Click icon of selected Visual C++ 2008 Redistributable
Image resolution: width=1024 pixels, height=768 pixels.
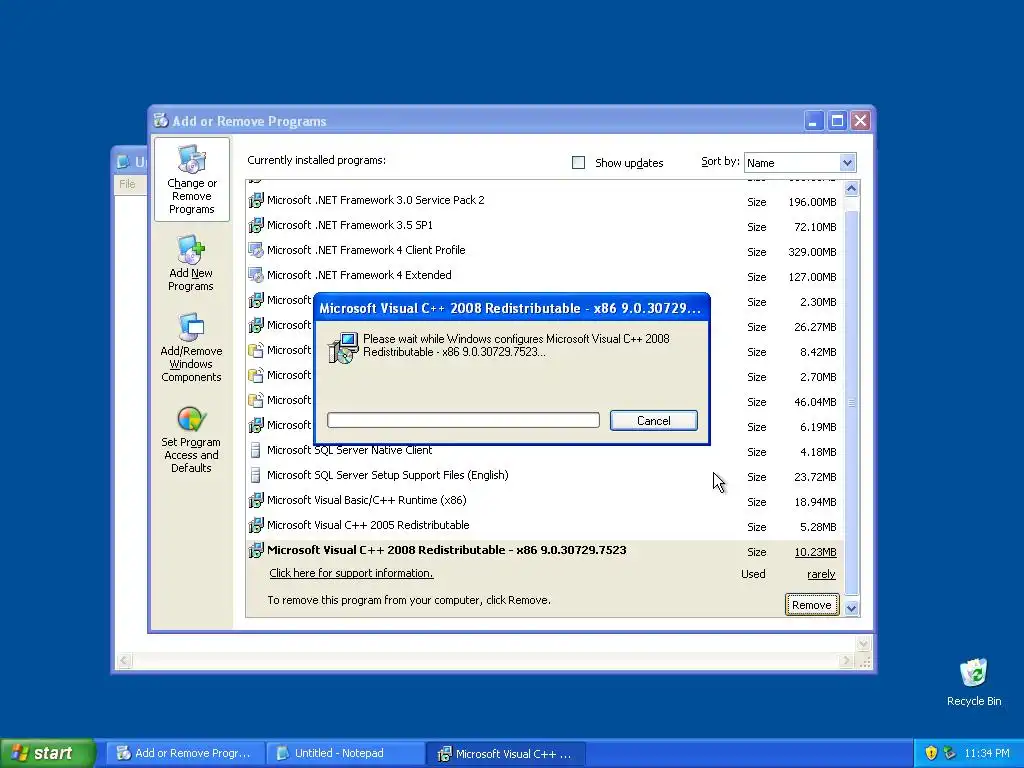(256, 550)
